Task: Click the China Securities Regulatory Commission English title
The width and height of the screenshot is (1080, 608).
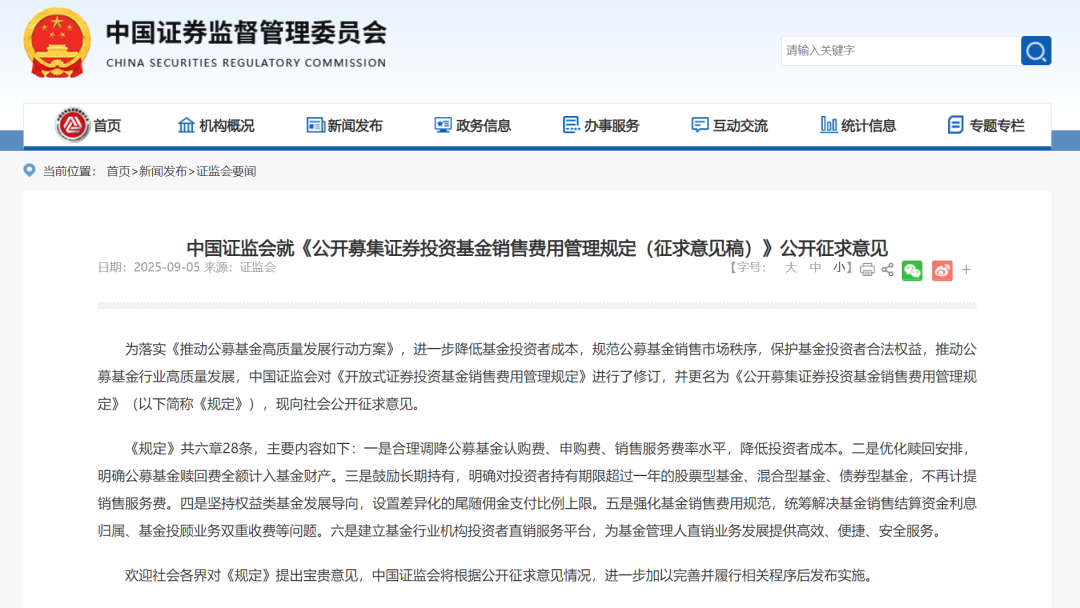Action: click(246, 63)
